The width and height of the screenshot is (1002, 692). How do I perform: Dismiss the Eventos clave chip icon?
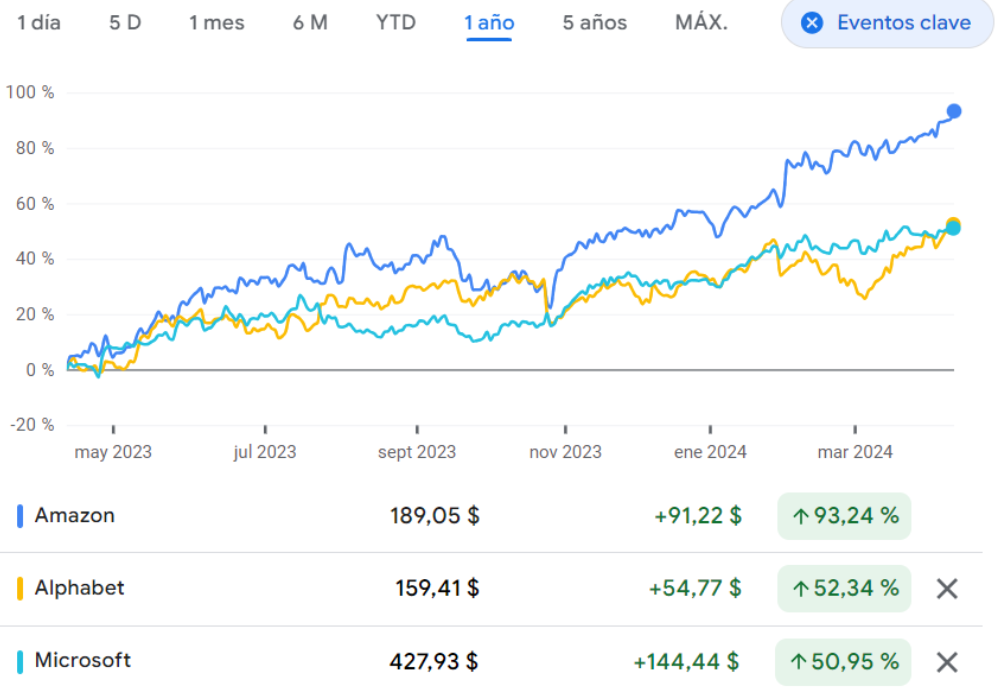pos(812,23)
